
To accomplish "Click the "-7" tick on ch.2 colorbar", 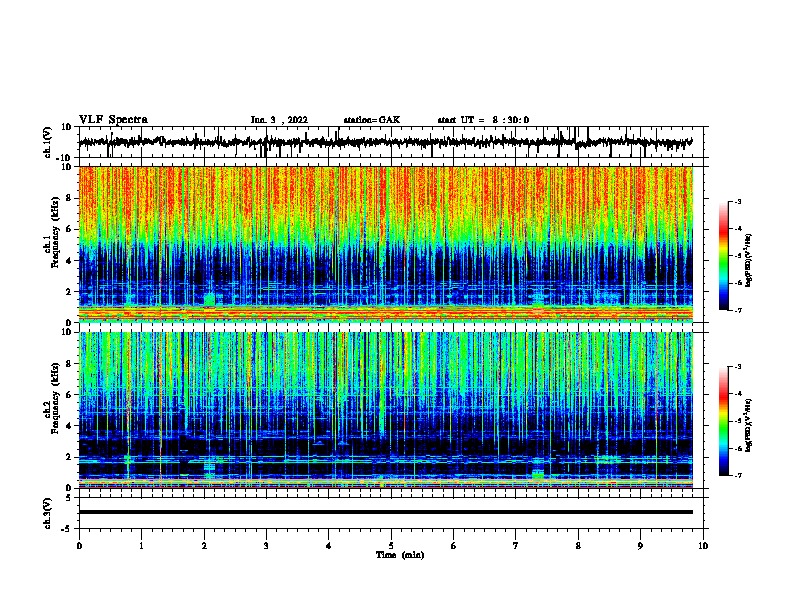I will pyautogui.click(x=738, y=476).
